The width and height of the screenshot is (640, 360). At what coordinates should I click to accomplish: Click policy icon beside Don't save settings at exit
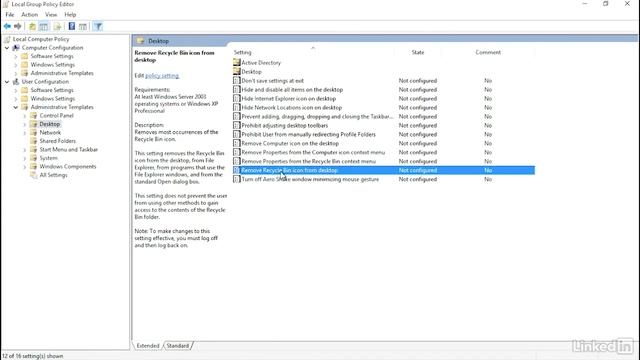pos(236,81)
